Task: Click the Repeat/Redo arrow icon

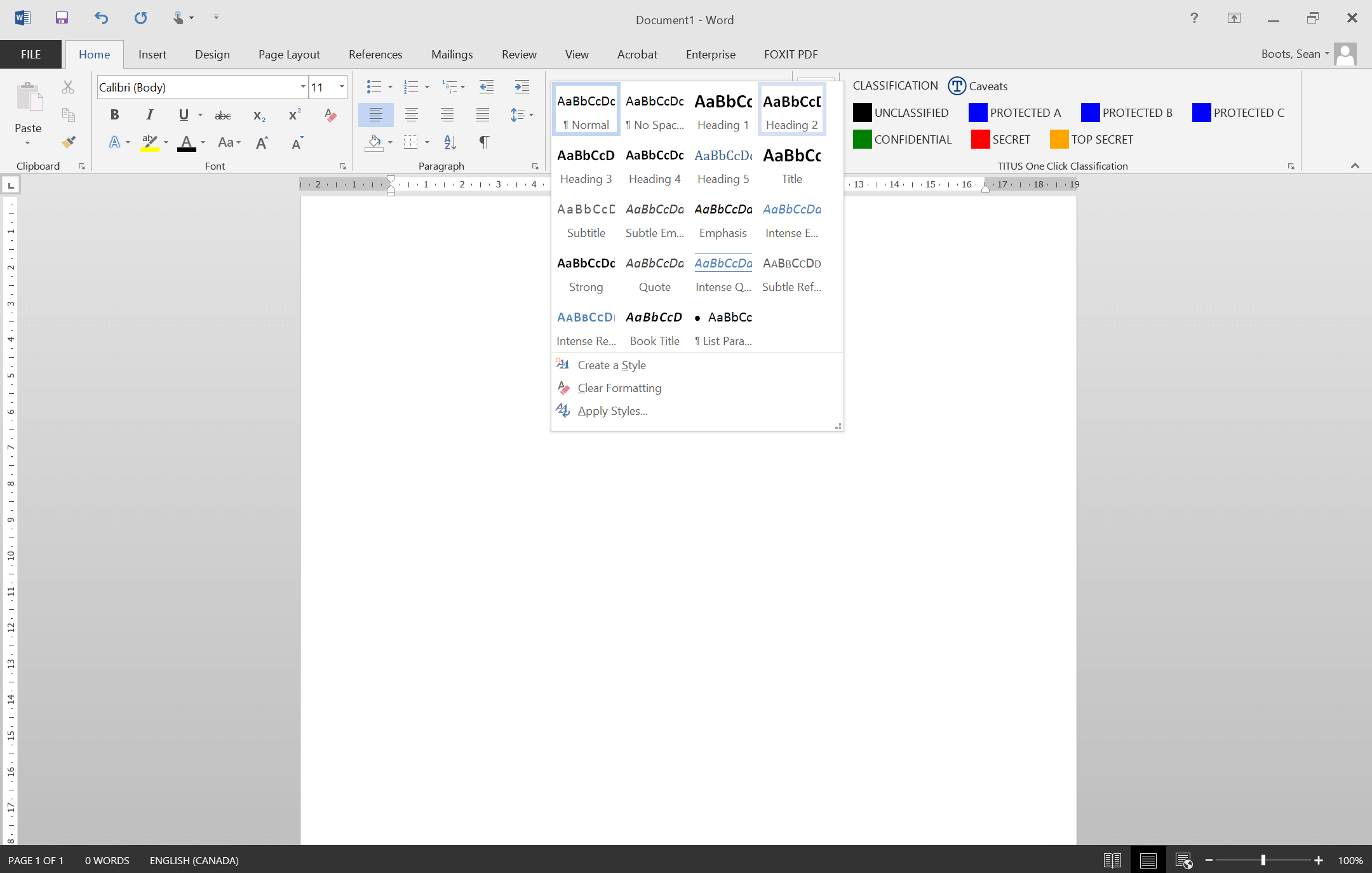Action: (x=140, y=18)
